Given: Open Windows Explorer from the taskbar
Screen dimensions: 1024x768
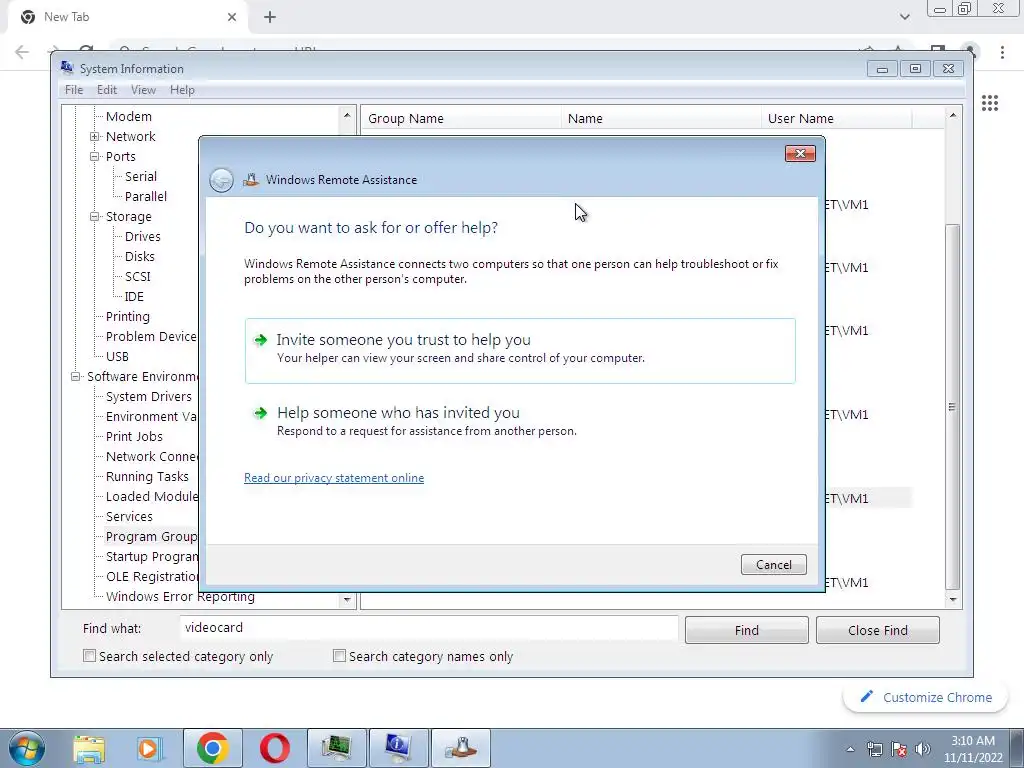Looking at the screenshot, I should click(89, 749).
